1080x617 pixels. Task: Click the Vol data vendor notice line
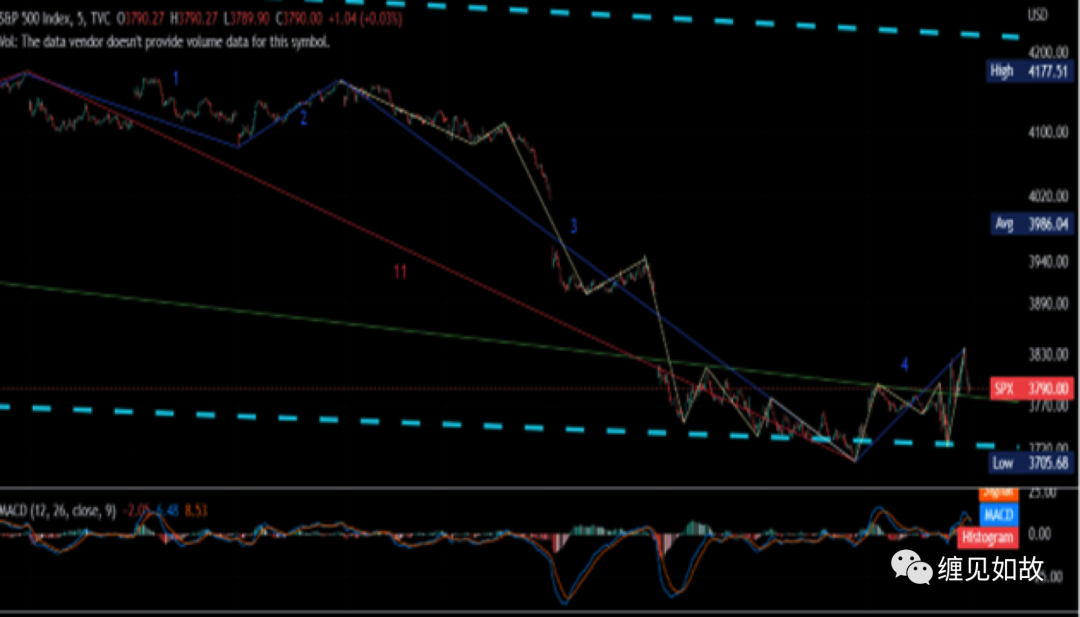[165, 42]
